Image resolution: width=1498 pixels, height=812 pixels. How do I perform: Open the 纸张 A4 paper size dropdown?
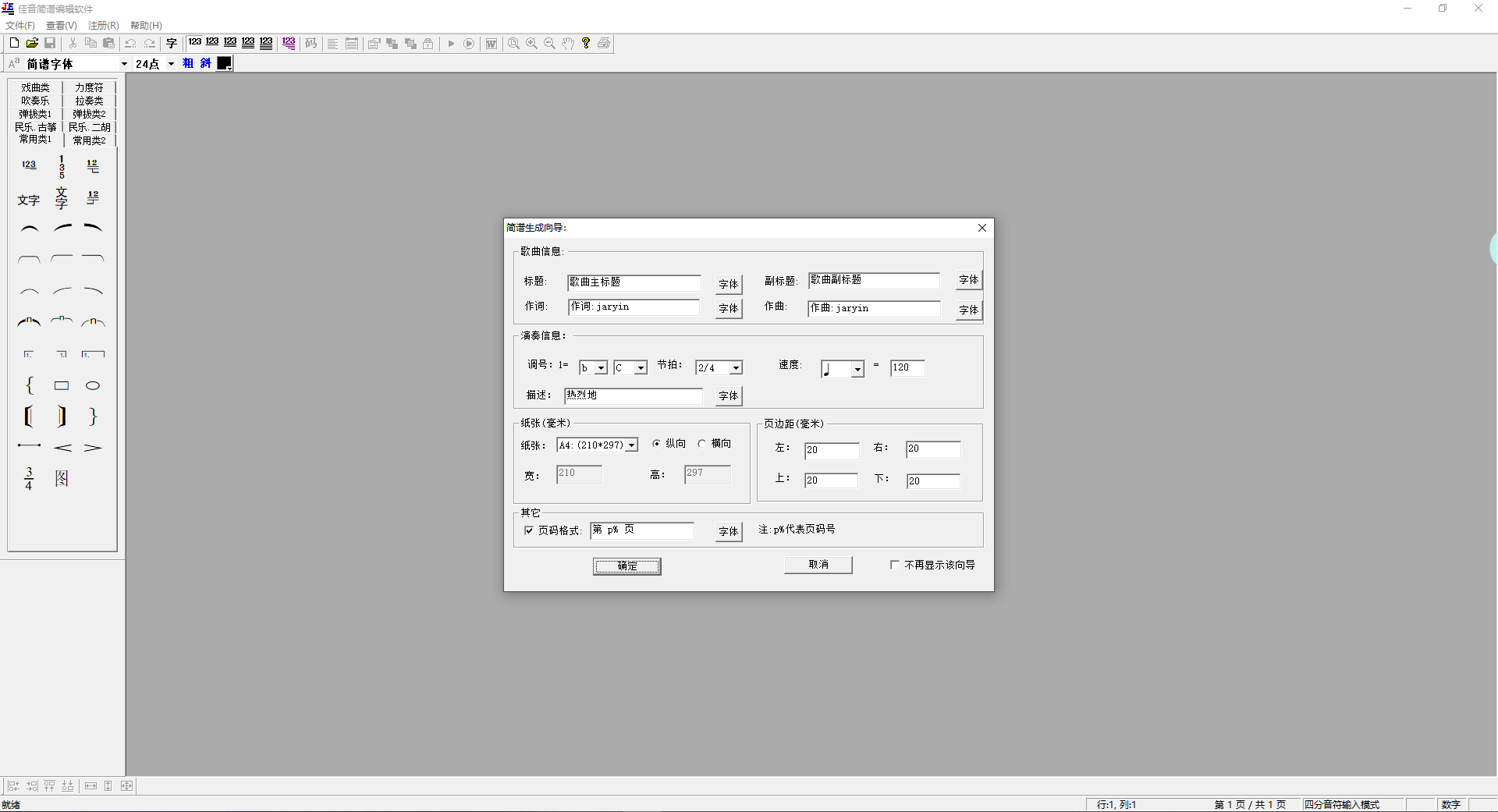pyautogui.click(x=632, y=445)
